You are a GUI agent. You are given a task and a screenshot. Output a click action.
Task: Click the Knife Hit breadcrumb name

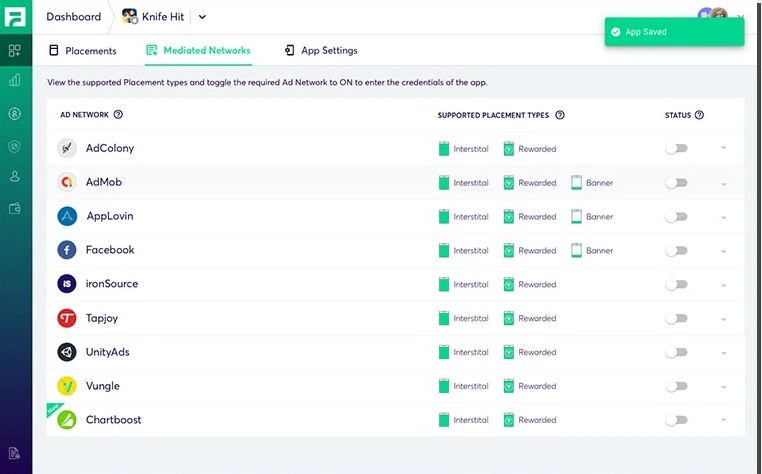pyautogui.click(x=163, y=17)
